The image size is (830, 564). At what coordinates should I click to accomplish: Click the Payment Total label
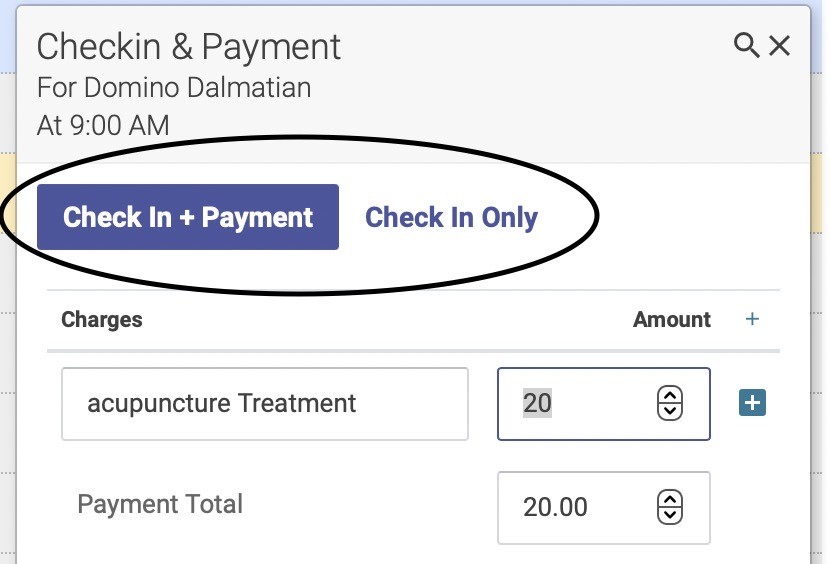pyautogui.click(x=160, y=504)
